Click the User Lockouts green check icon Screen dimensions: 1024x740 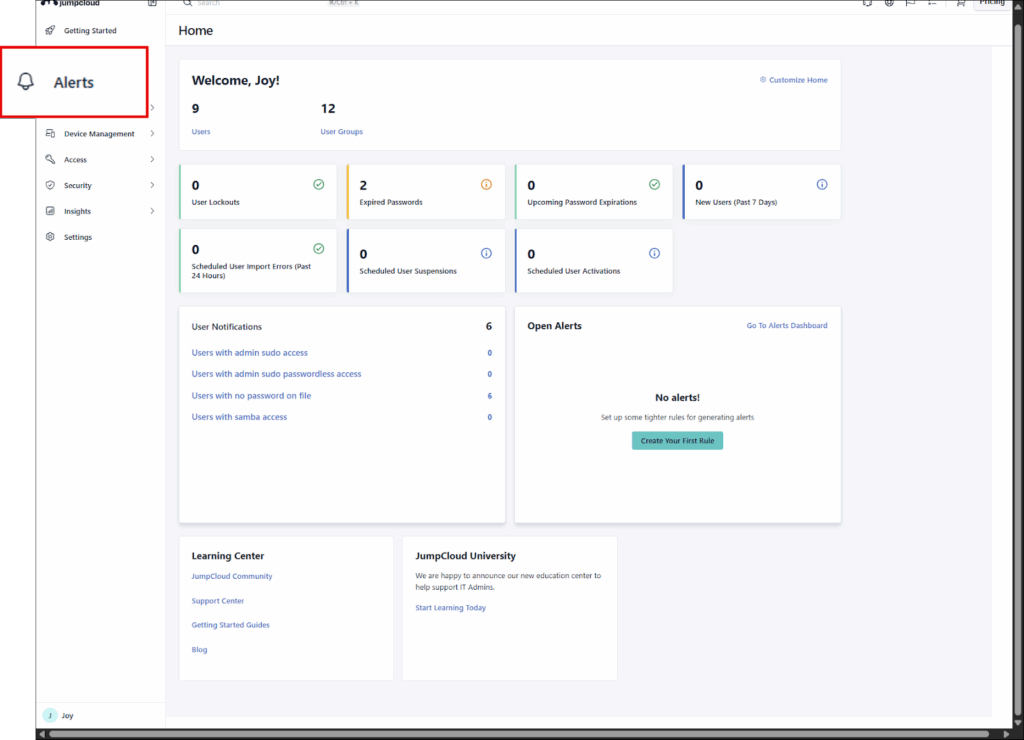[318, 185]
